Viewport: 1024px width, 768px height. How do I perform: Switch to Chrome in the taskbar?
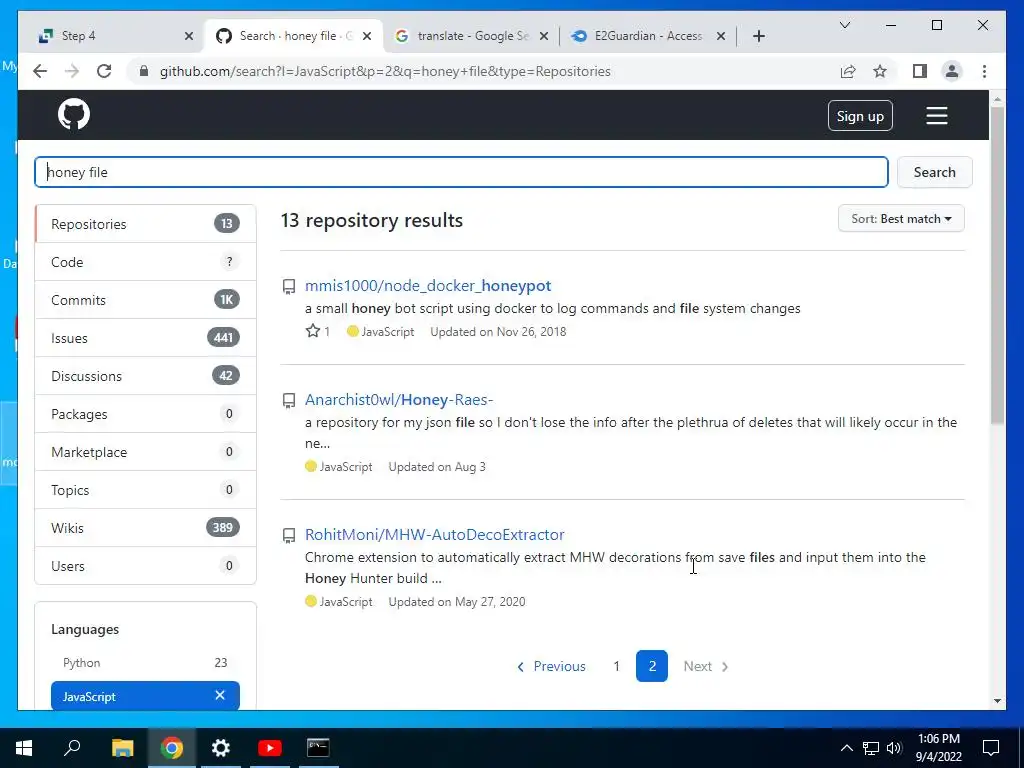[172, 748]
